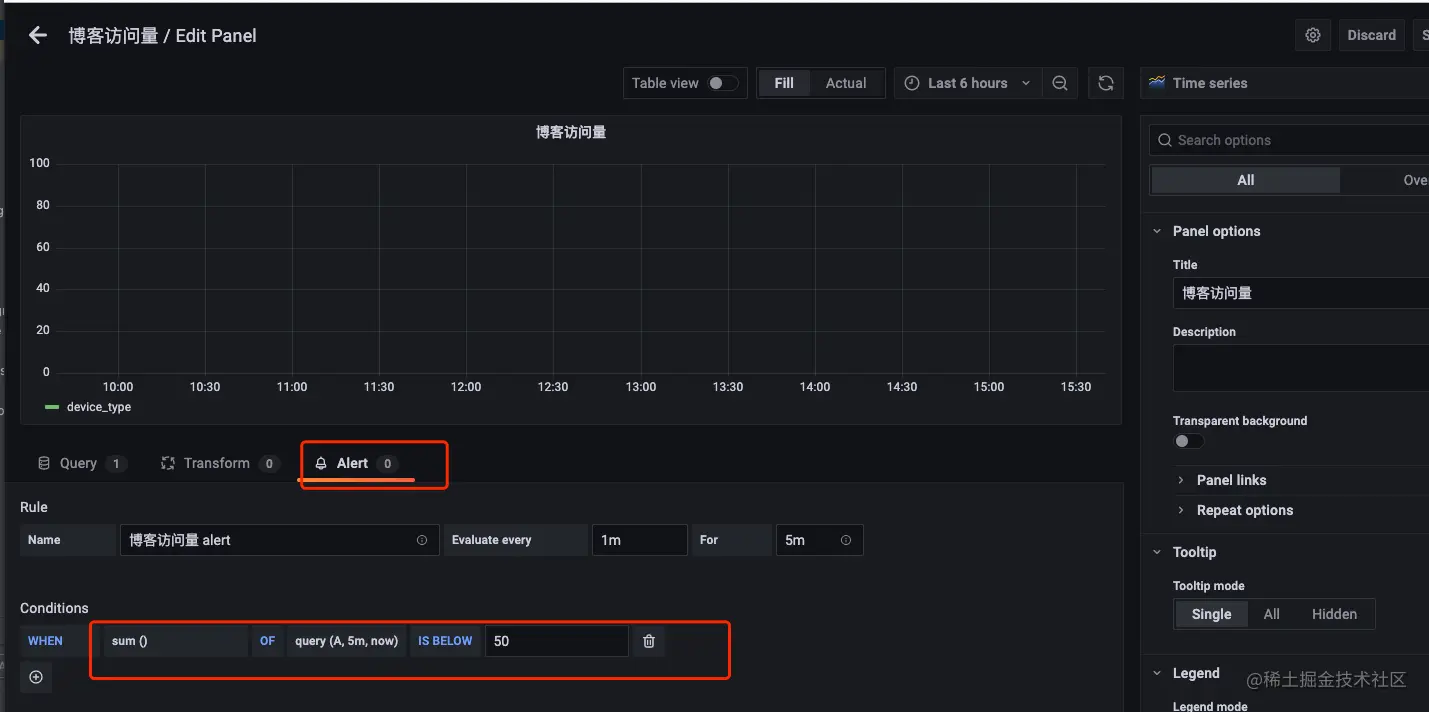
Task: Click the Time series visualization icon
Action: pos(1157,83)
